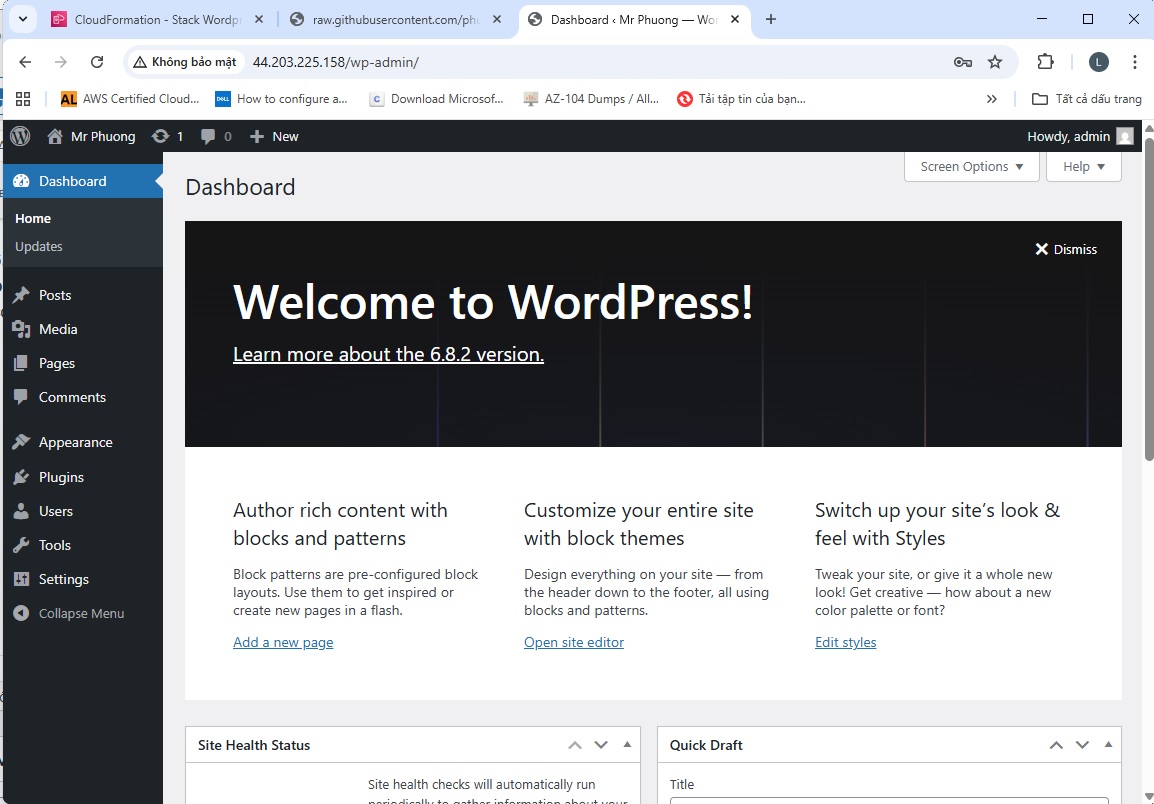Toggle the Site Health Status panel
Screen dimensions: 1154x804
coord(627,745)
